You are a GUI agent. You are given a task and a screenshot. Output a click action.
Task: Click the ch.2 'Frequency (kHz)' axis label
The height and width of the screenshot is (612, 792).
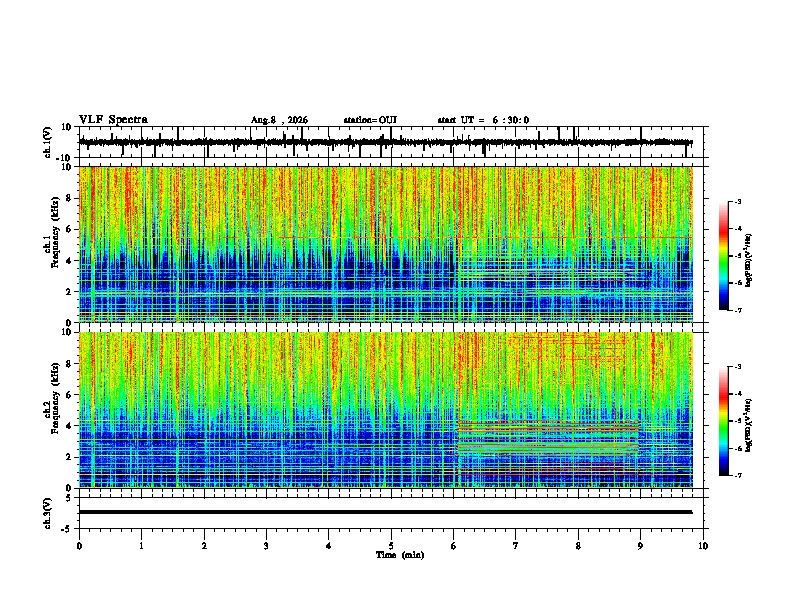tap(55, 398)
